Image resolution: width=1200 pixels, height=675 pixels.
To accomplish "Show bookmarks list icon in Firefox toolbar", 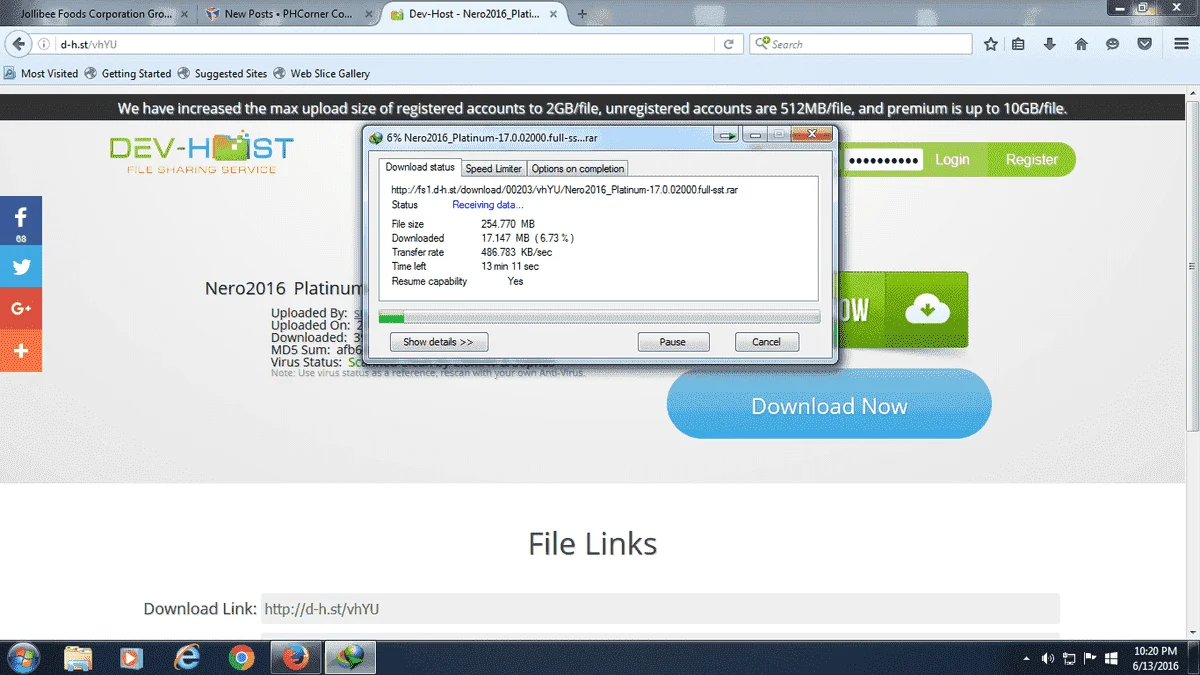I will (1019, 44).
